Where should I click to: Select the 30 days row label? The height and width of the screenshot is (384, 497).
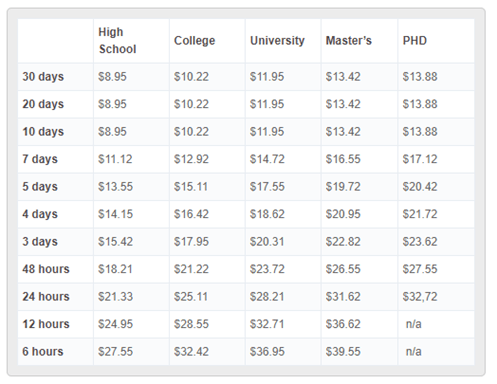coord(43,77)
